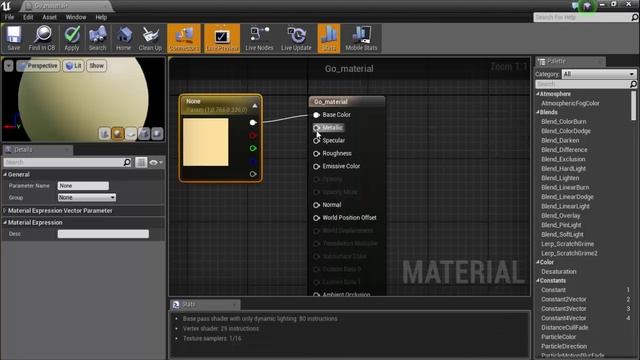Image resolution: width=640 pixels, height=360 pixels.
Task: Switch to the Palette tab
Action: tap(570, 61)
